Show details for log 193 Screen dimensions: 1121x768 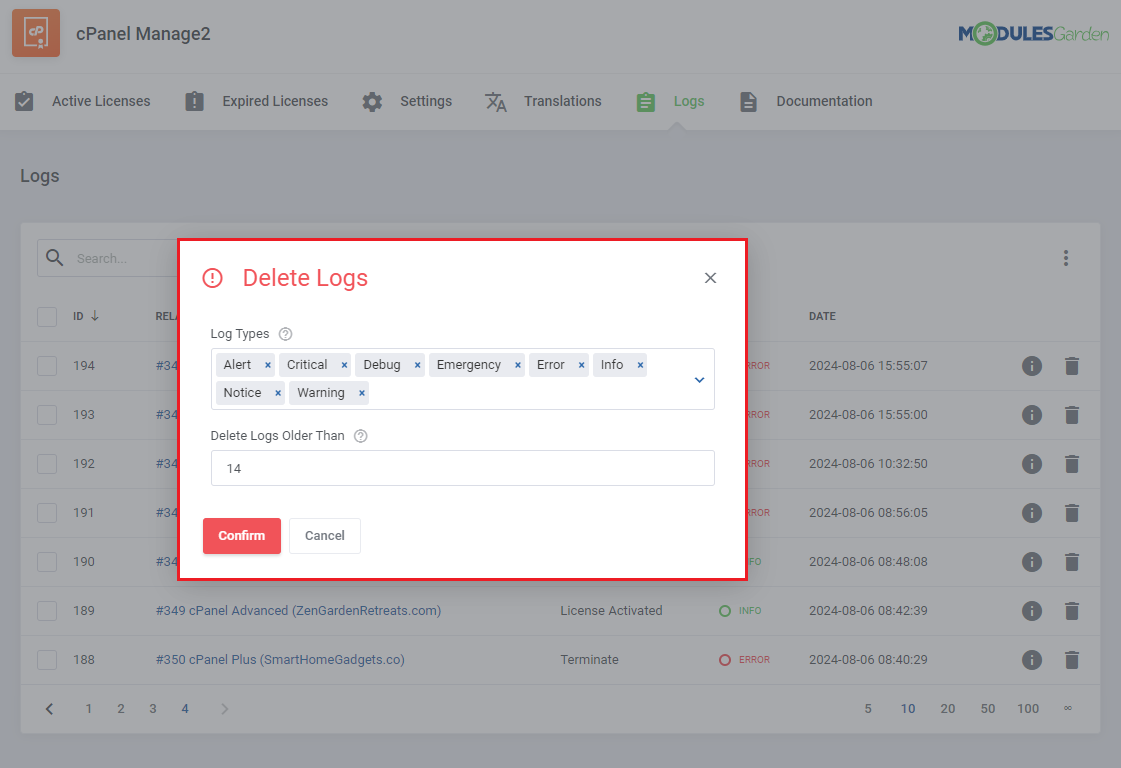tap(1032, 415)
